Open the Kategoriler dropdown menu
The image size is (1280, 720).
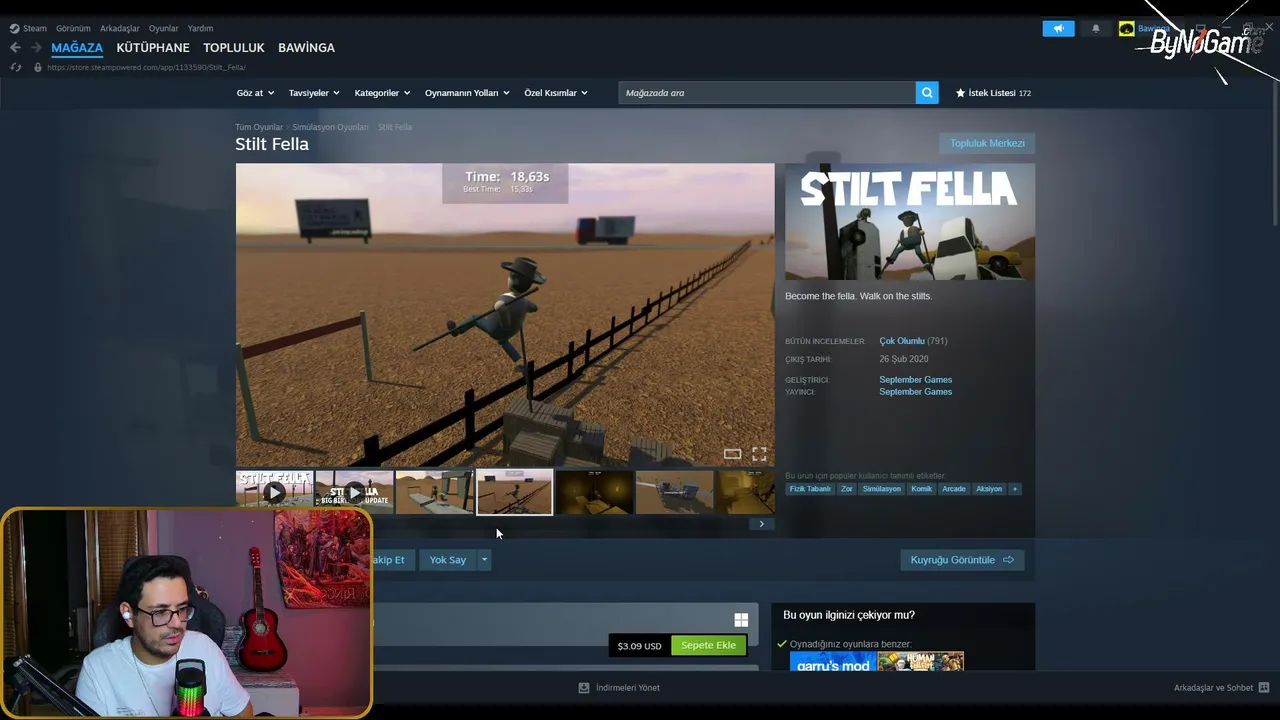click(382, 93)
